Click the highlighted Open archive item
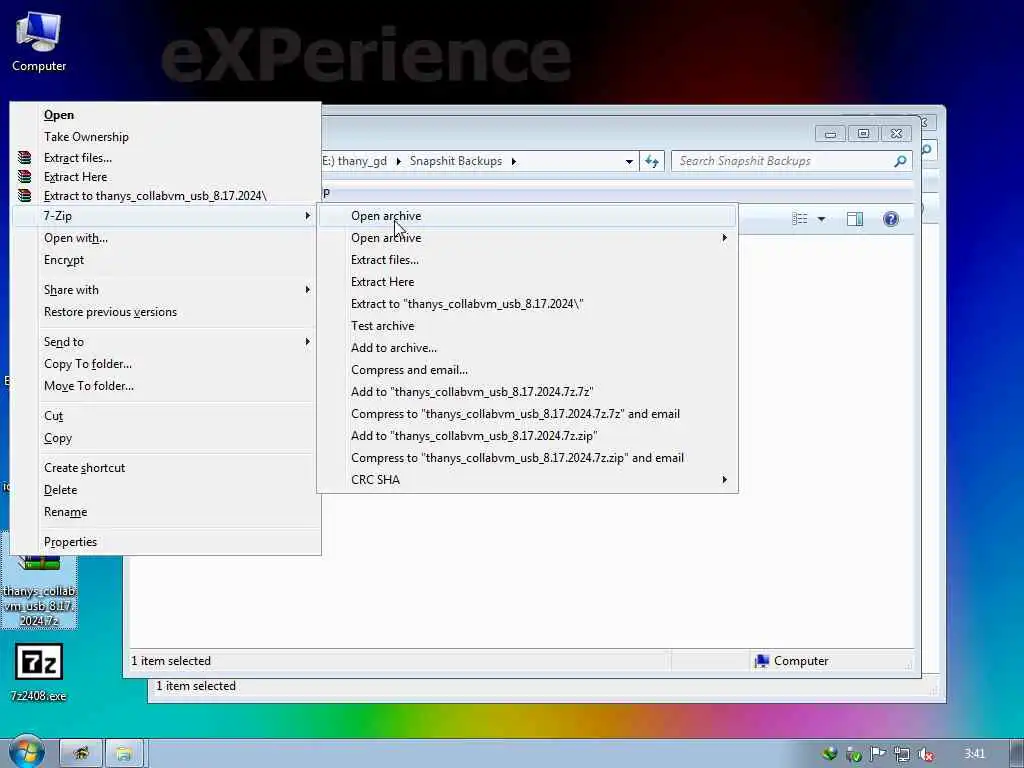This screenshot has height=768, width=1024. click(527, 216)
